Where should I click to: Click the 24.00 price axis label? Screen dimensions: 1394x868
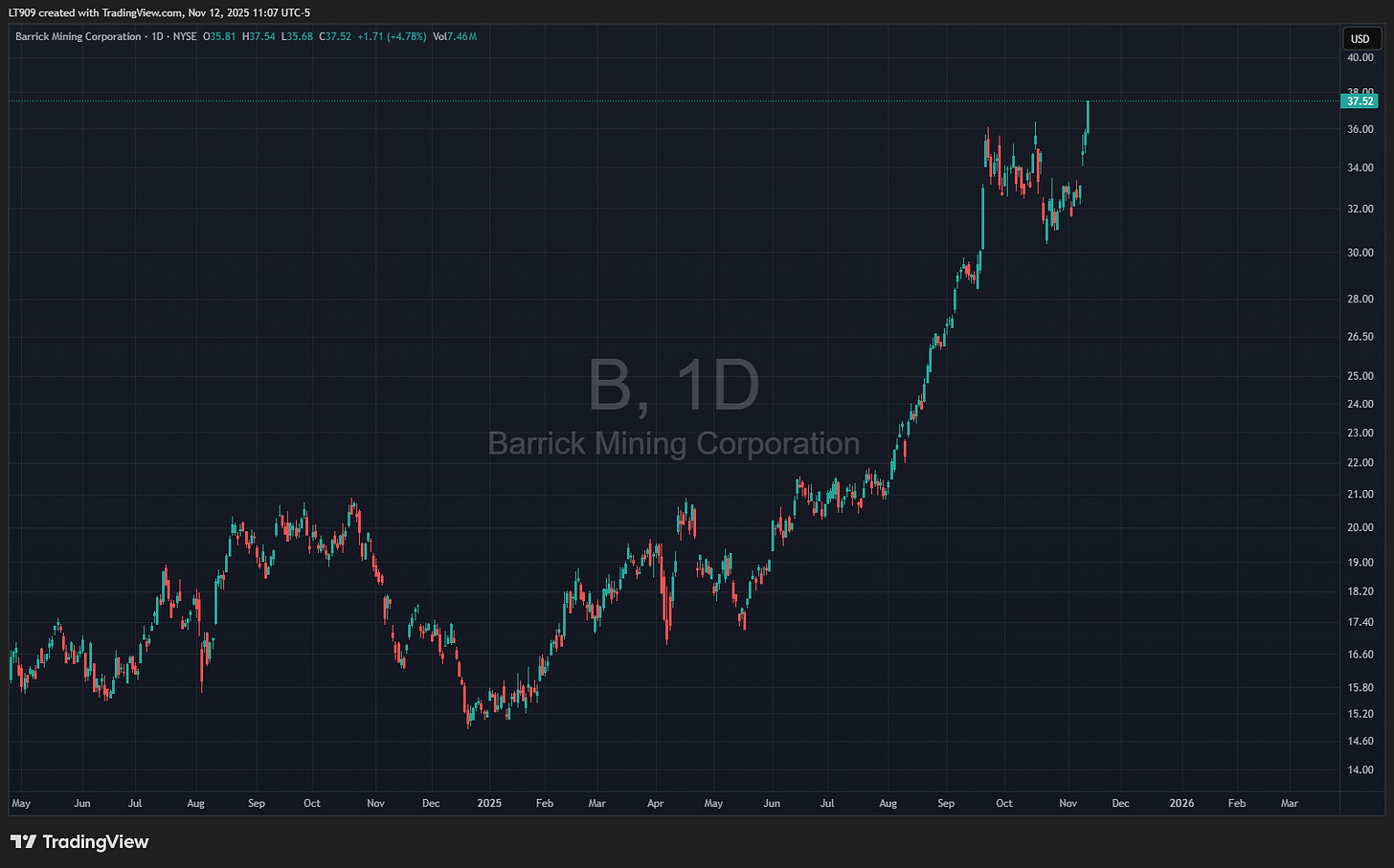click(1360, 404)
